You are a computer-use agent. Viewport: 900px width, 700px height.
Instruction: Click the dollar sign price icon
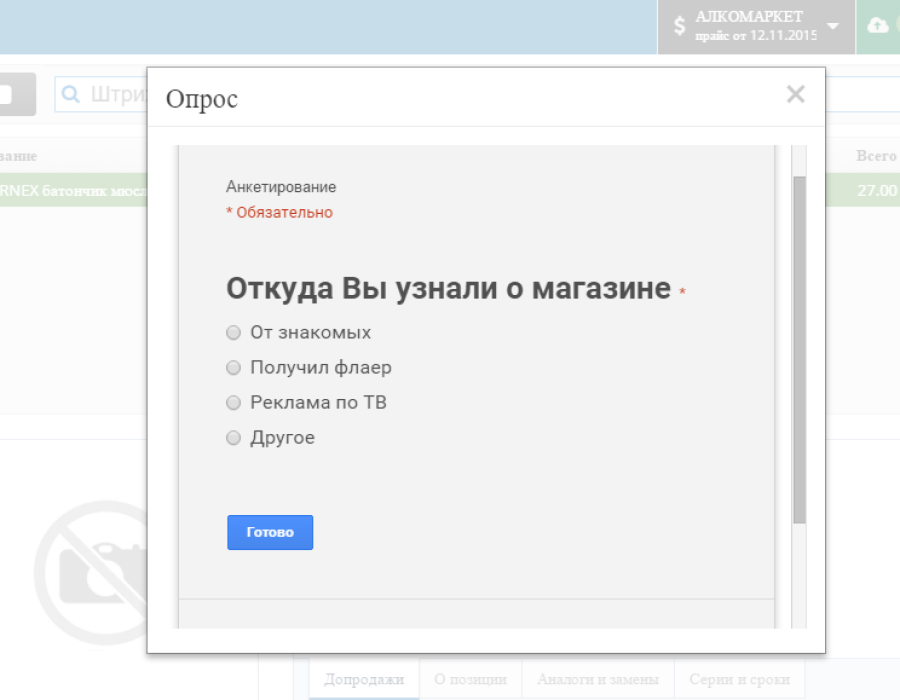pyautogui.click(x=679, y=26)
